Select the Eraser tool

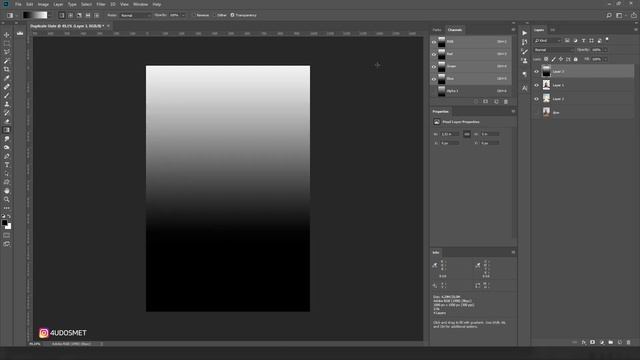point(7,121)
